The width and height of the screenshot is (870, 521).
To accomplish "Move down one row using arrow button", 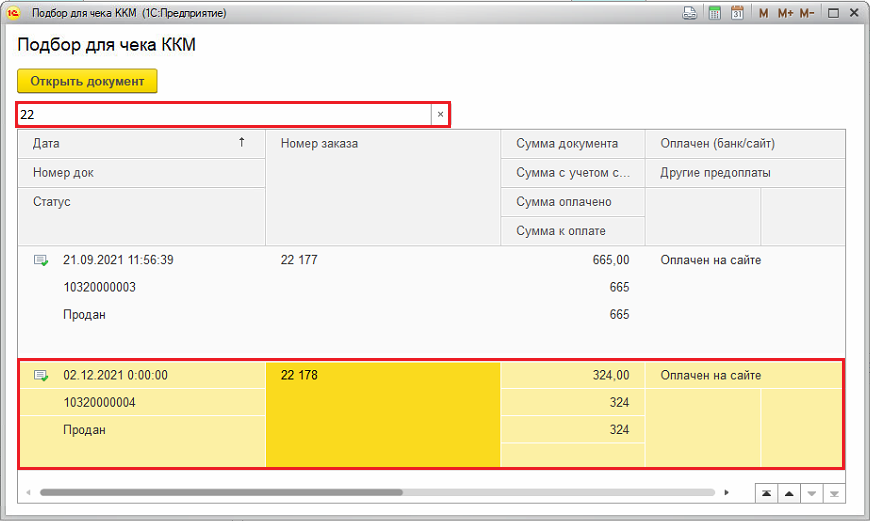I will pos(811,493).
